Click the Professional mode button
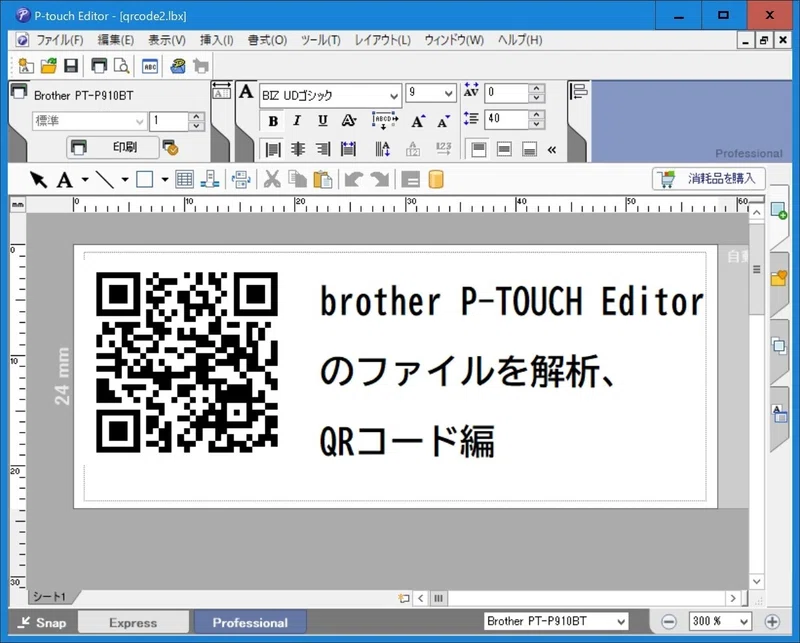The height and width of the screenshot is (643, 800). [x=250, y=623]
